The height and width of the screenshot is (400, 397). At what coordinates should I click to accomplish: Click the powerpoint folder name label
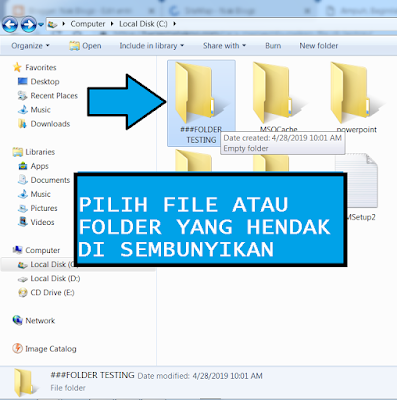[357, 129]
